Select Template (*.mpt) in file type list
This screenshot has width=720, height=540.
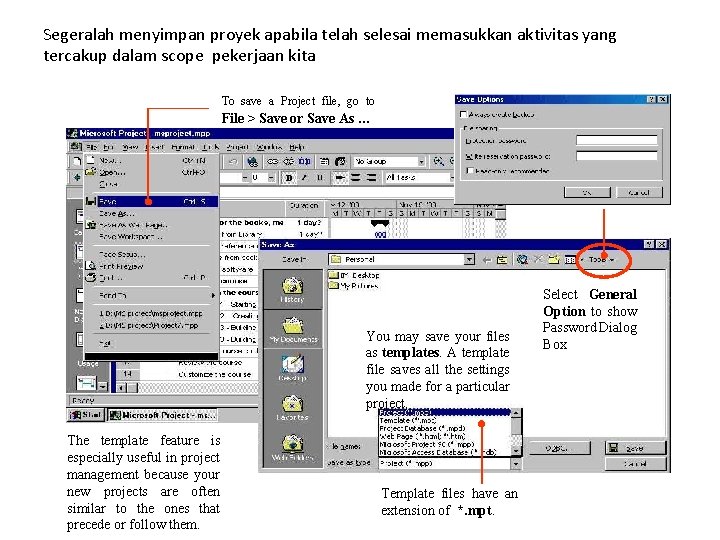[x=444, y=420]
